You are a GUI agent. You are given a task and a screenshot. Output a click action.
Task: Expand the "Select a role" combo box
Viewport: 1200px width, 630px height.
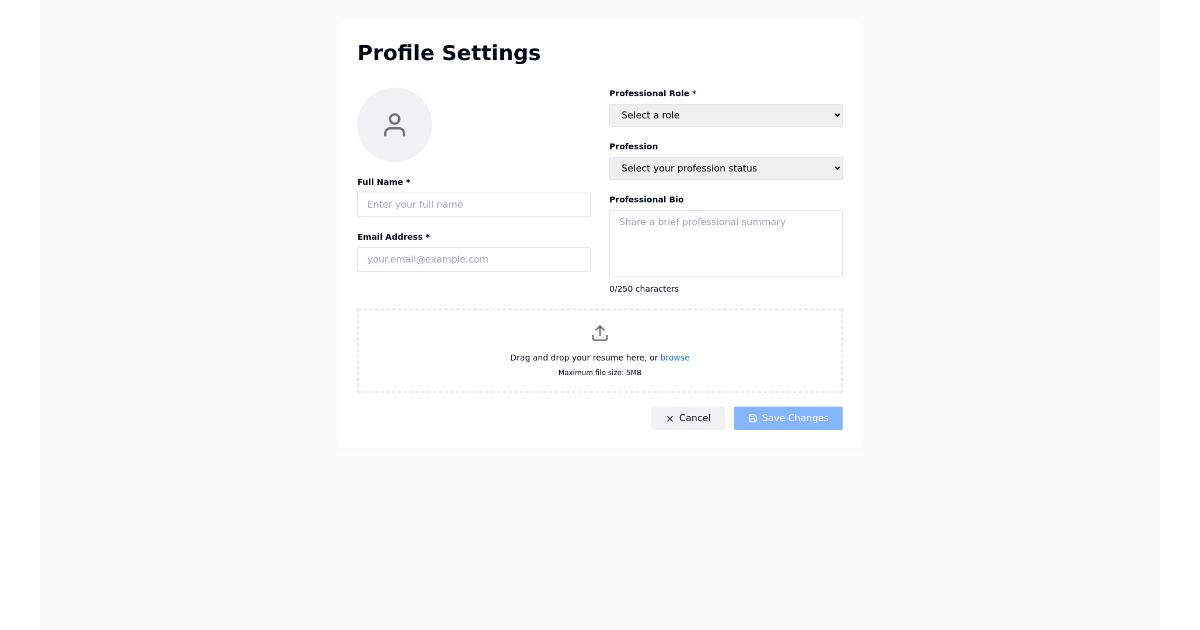tap(725, 115)
